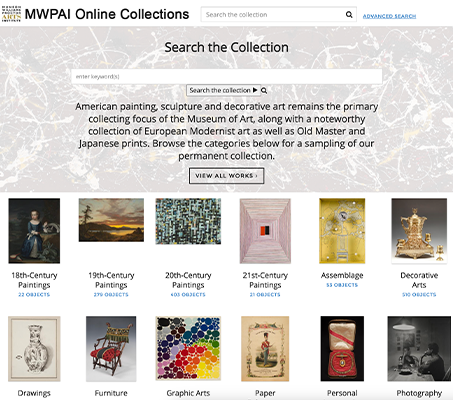Click the 279 Objects link
Viewport: 453px width, 400px height.
click(x=111, y=295)
